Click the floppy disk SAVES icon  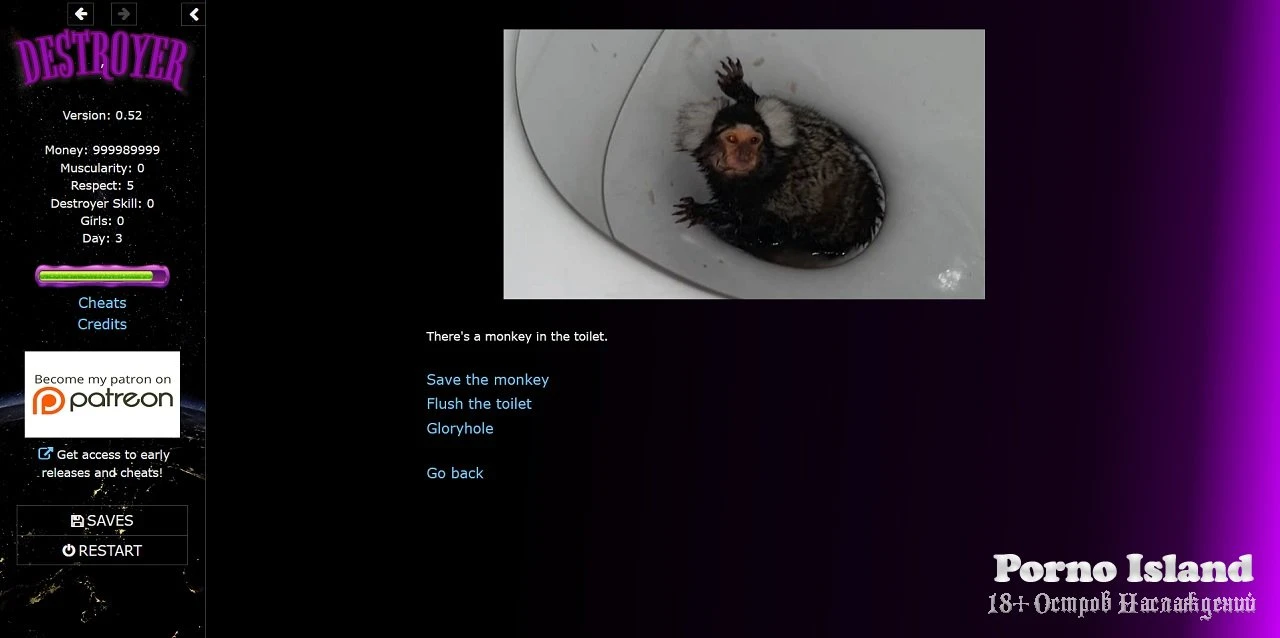click(x=77, y=521)
